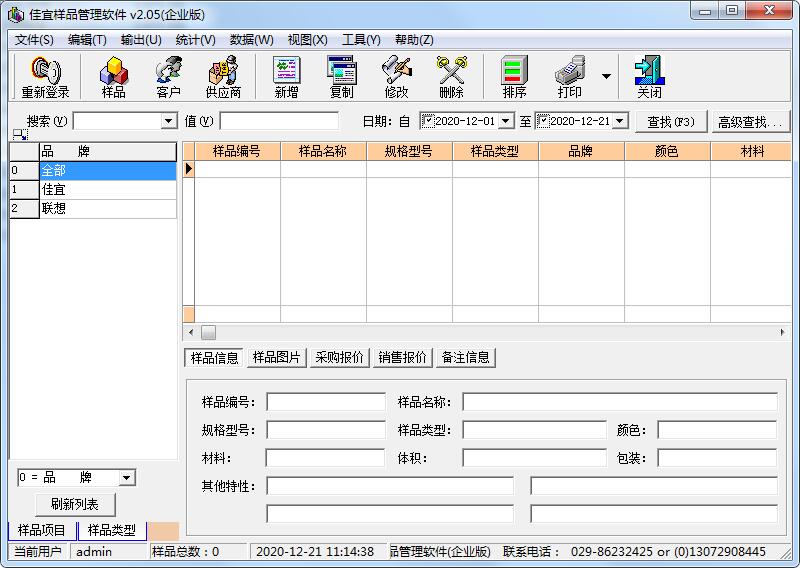
Task: Click the 重新登录 (re-login) toolbar icon
Action: (x=45, y=77)
